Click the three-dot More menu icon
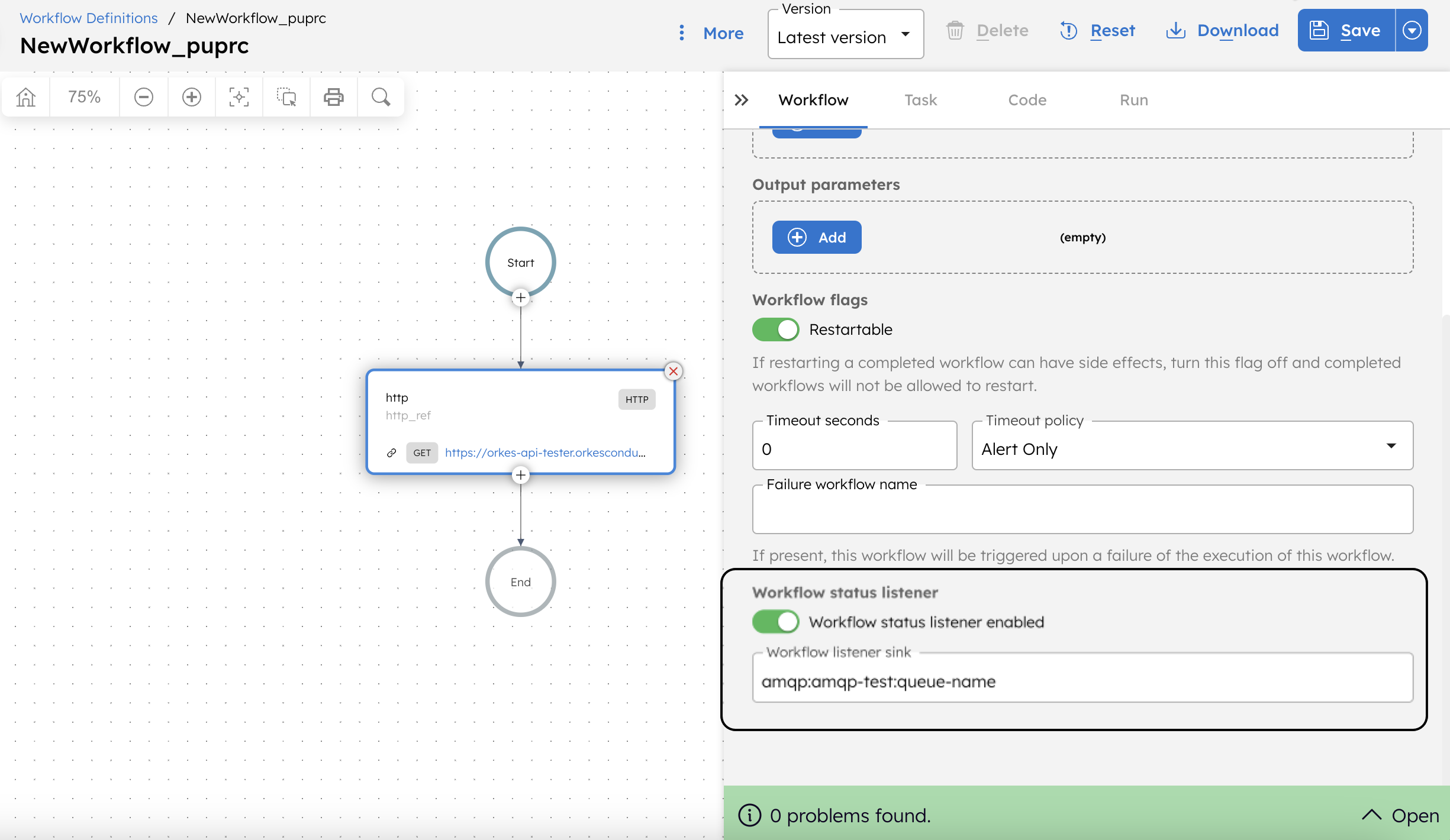Viewport: 1450px width, 840px height. pyautogui.click(x=682, y=33)
